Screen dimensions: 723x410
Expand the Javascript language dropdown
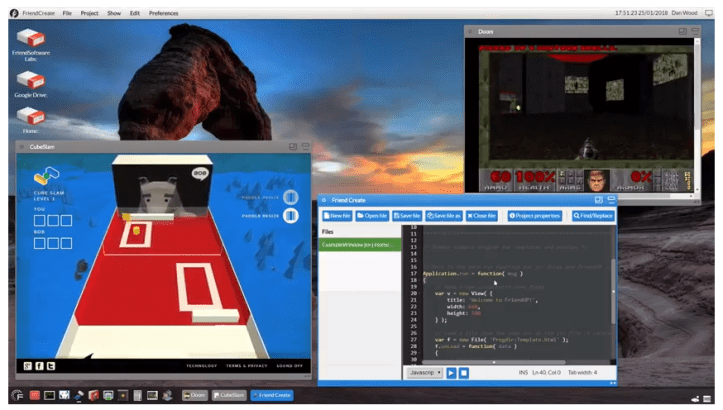coord(423,373)
